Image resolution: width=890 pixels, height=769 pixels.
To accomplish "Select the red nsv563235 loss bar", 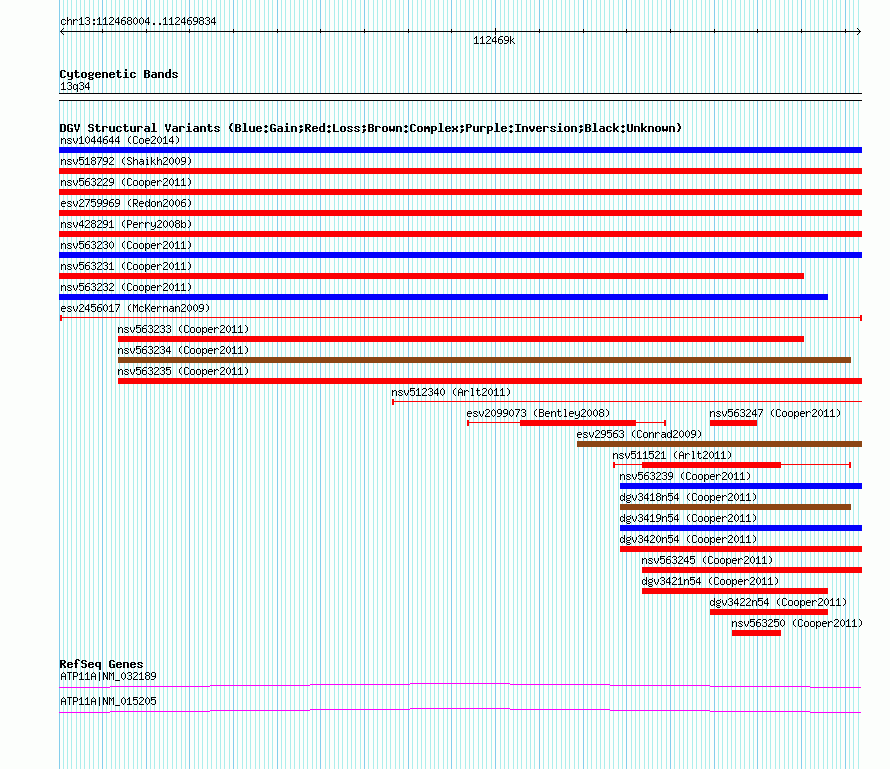I will [490, 381].
